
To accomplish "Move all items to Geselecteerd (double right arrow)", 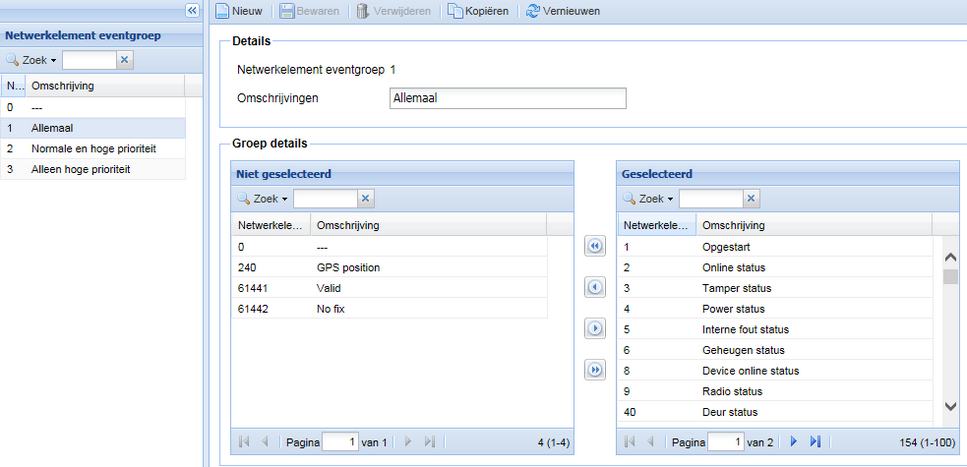I will [x=595, y=370].
